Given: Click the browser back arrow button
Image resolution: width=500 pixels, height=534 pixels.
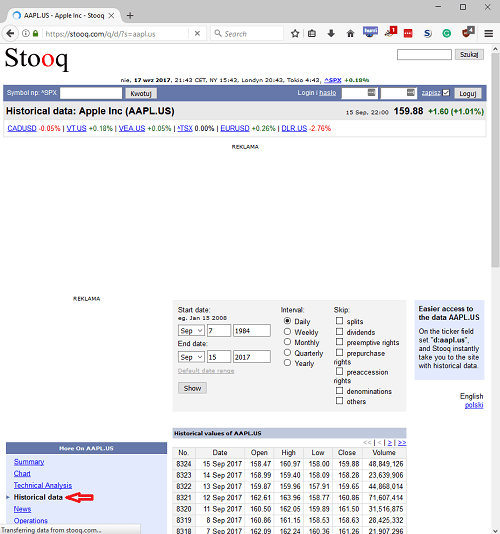Looking at the screenshot, I should point(10,33).
